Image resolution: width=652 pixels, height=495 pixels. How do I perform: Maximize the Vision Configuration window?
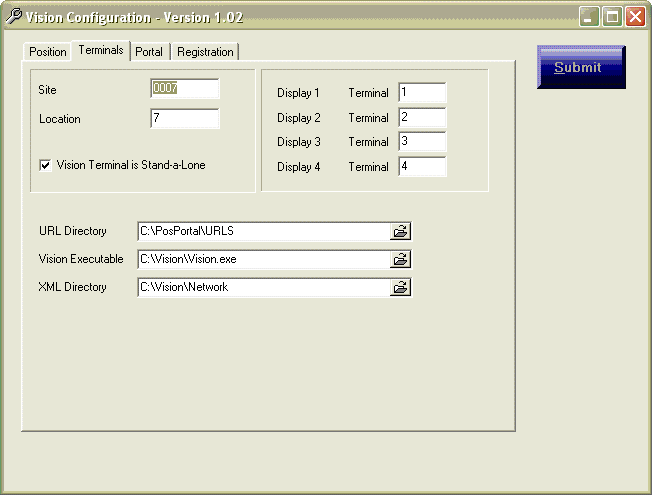(x=612, y=17)
